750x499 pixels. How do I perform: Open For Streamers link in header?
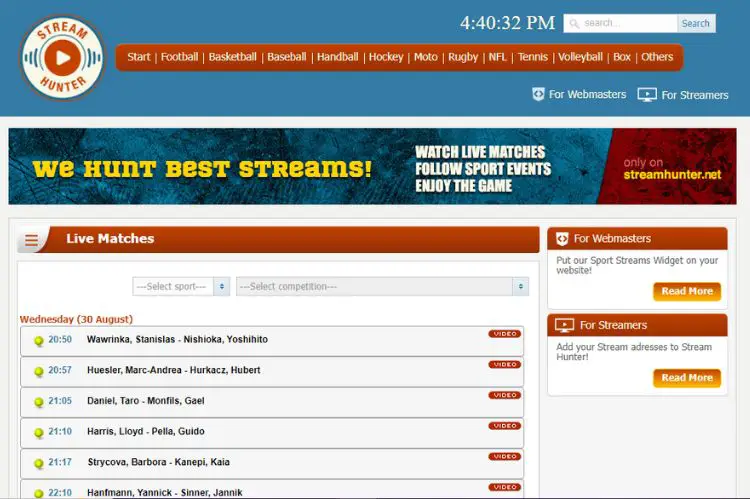pos(695,95)
